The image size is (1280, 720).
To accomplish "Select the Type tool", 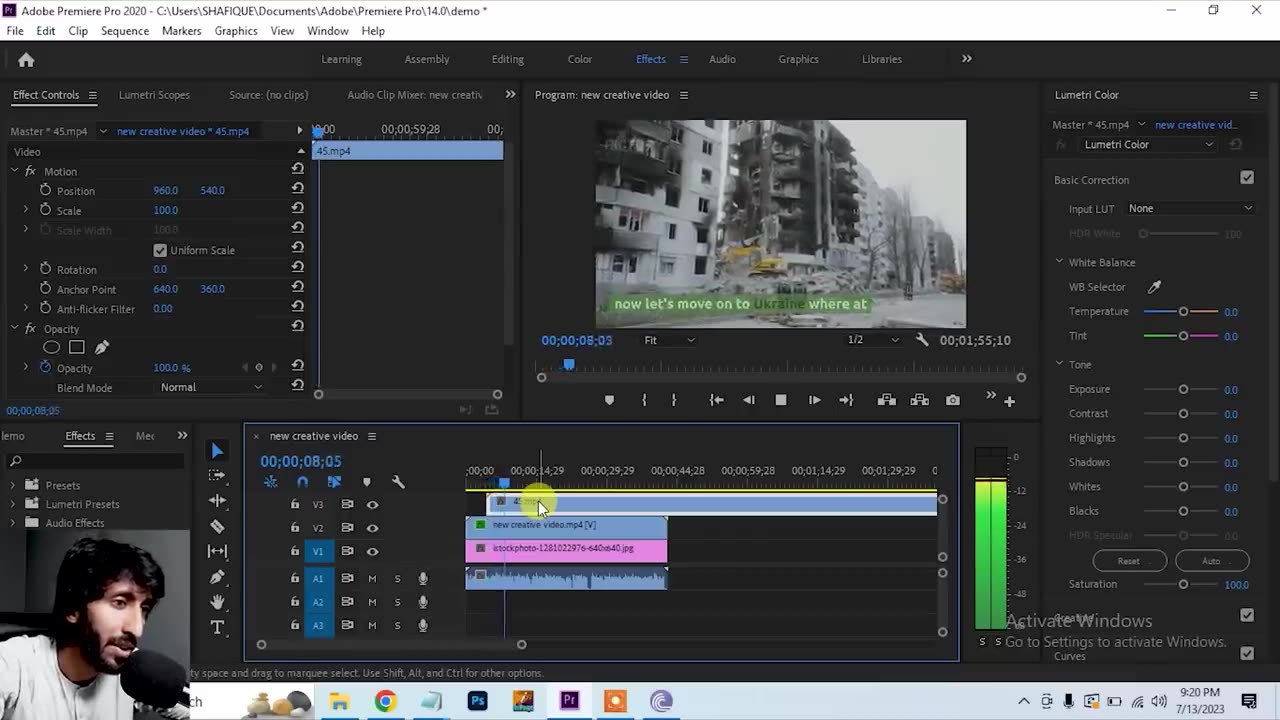I will (x=217, y=627).
